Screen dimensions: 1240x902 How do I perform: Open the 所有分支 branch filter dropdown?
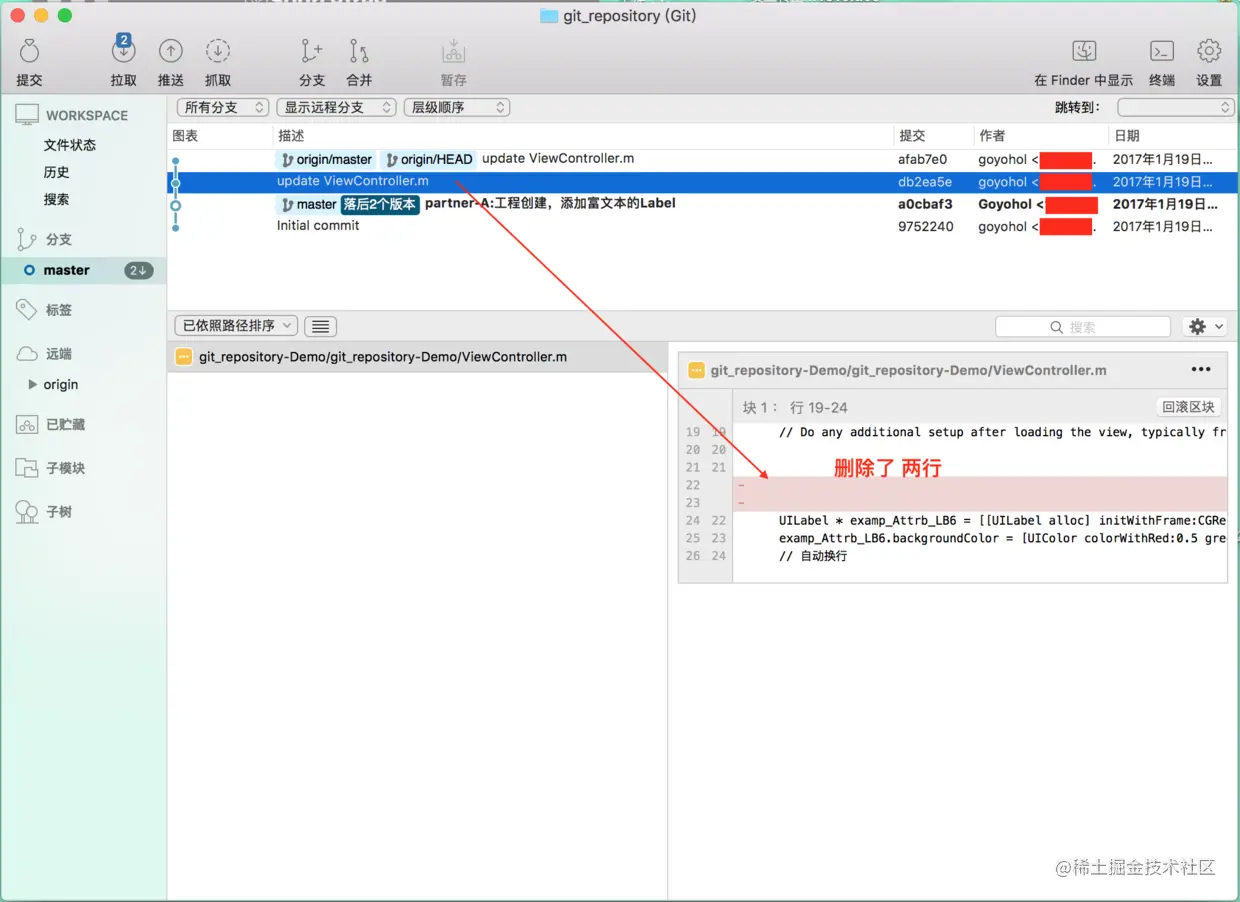coord(223,107)
